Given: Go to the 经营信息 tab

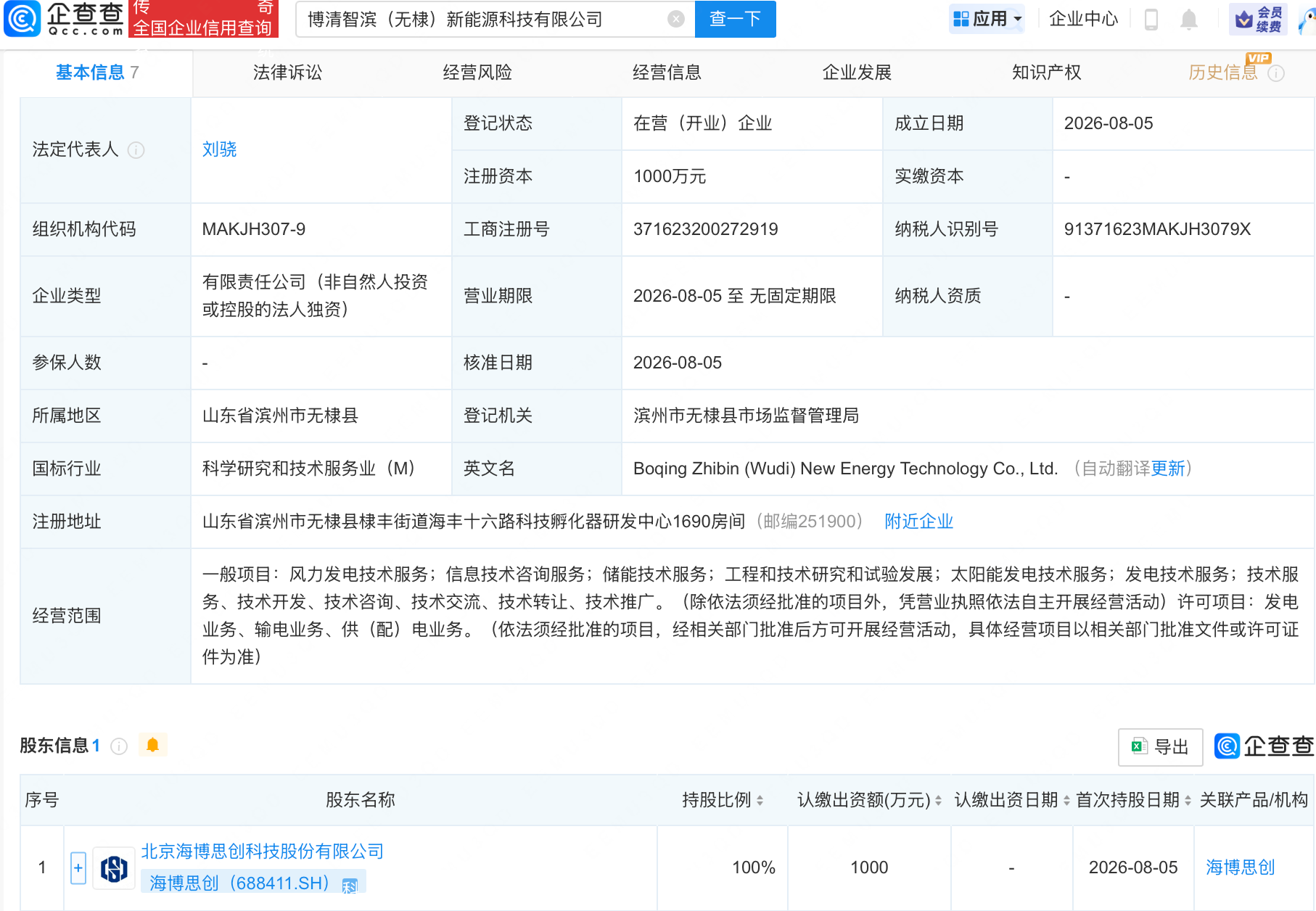Looking at the screenshot, I should click(x=667, y=73).
